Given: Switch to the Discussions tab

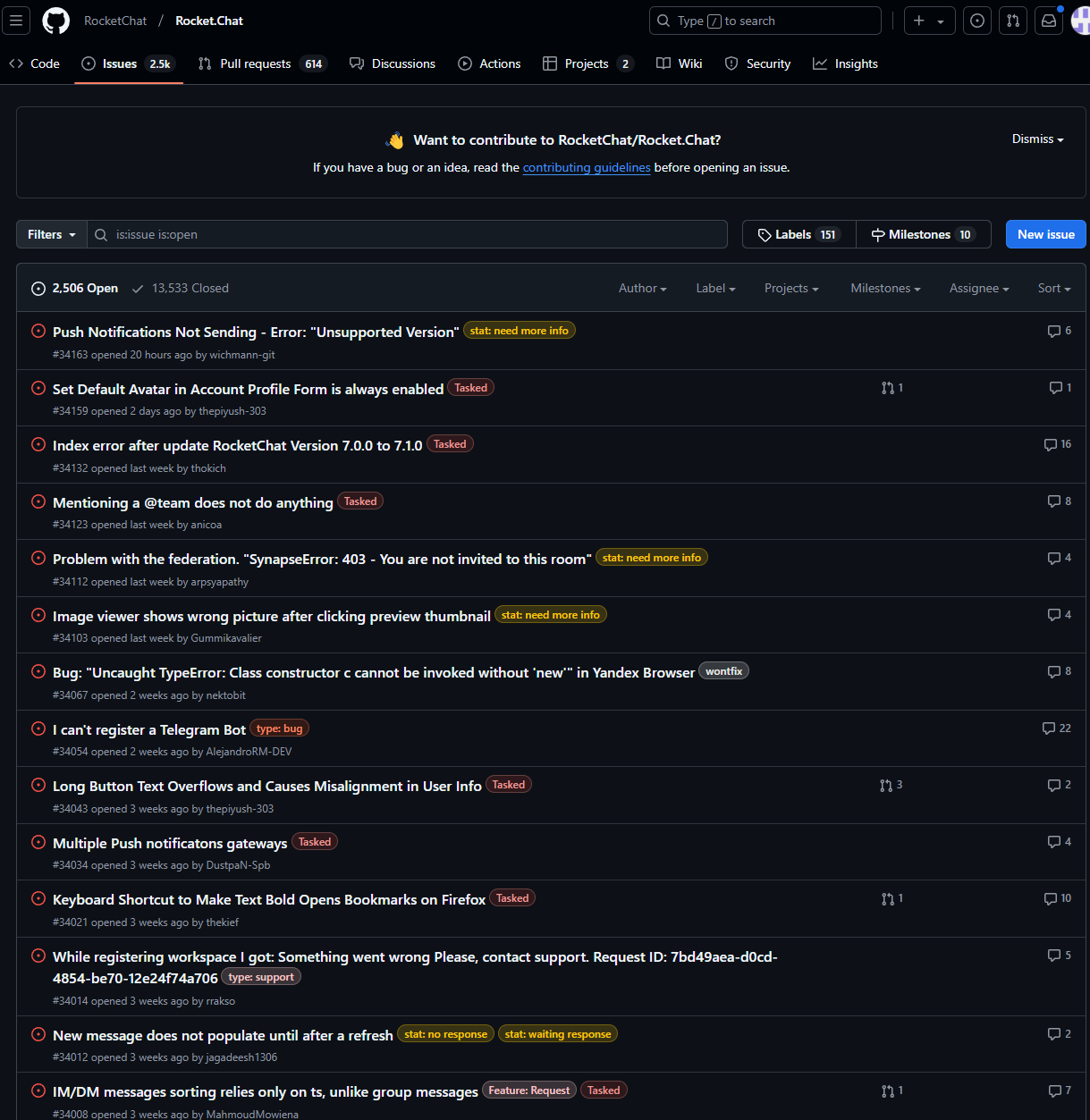Looking at the screenshot, I should coord(393,63).
